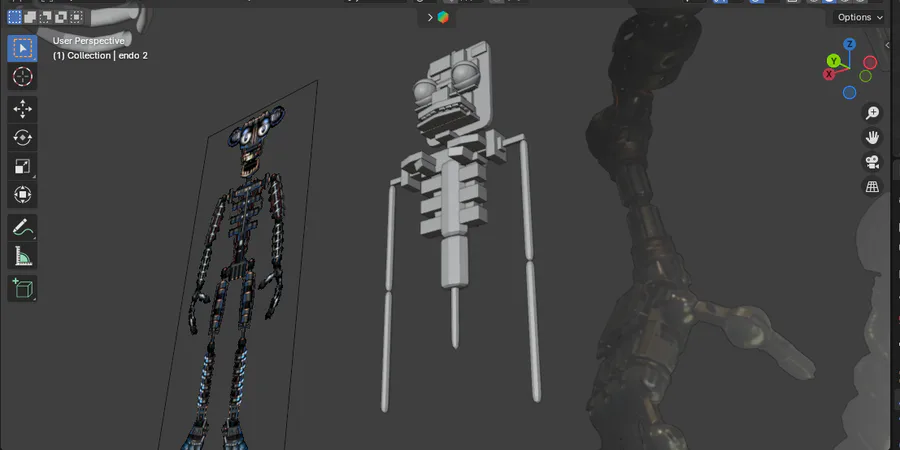900x450 pixels.
Task: Select the Transform tool
Action: 22,195
